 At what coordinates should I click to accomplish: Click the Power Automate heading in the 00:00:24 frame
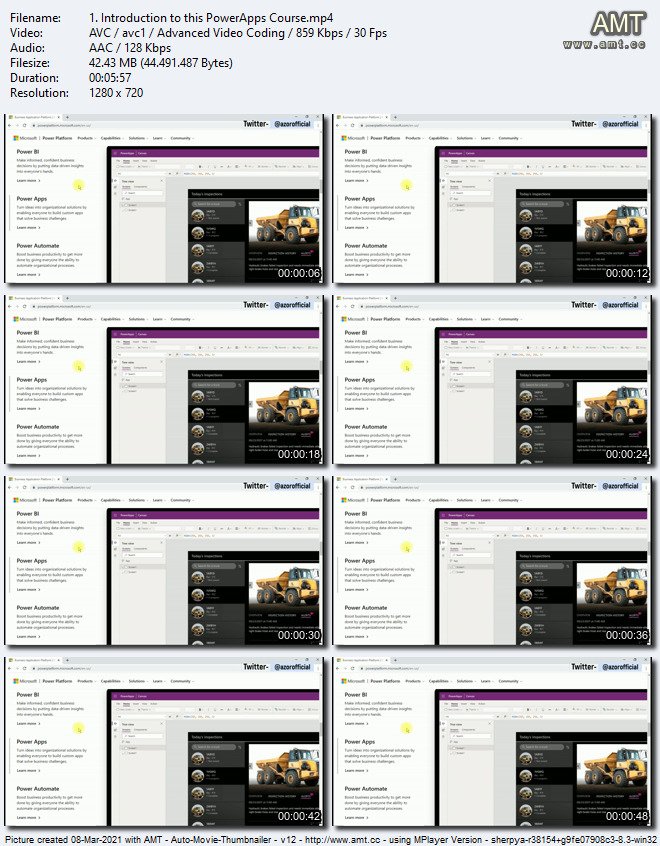click(x=365, y=426)
